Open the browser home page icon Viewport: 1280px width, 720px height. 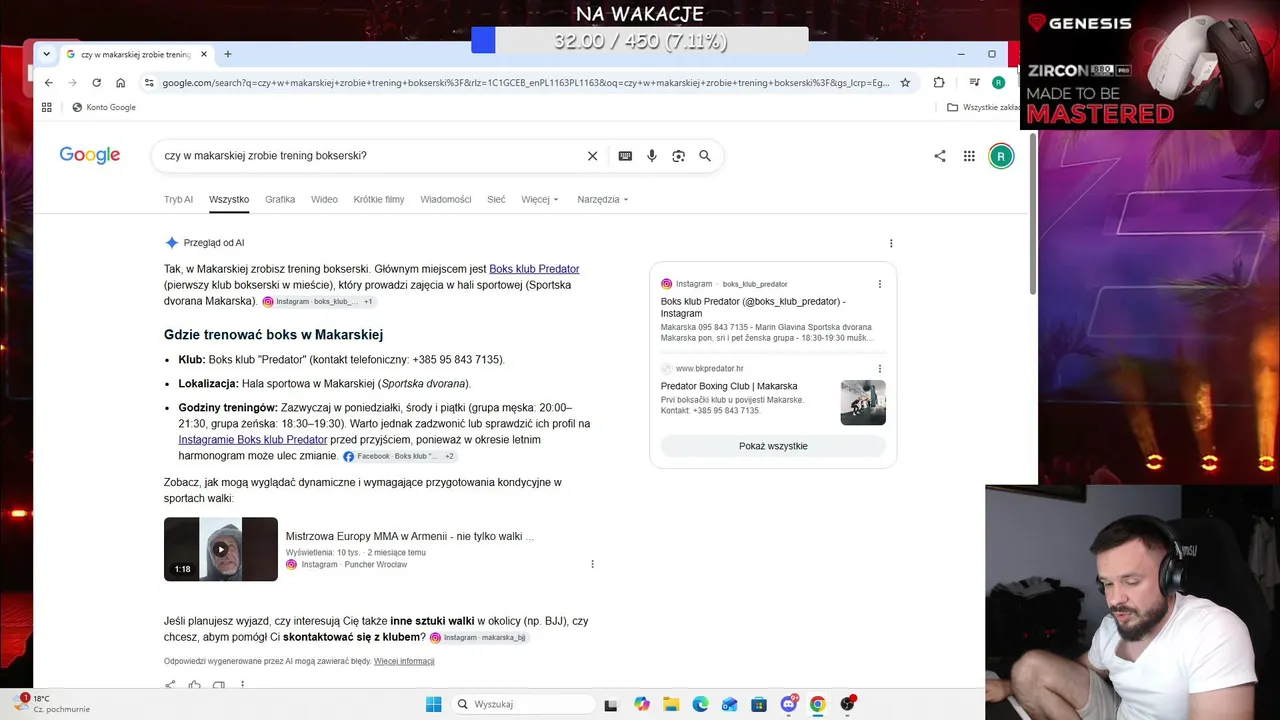coord(120,83)
